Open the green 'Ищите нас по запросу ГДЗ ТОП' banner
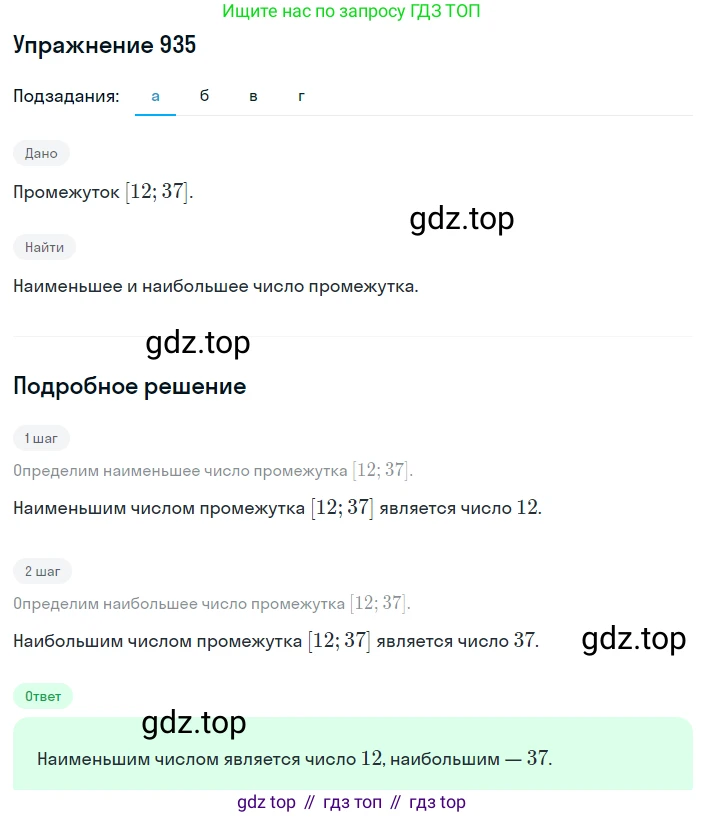 coord(351,11)
